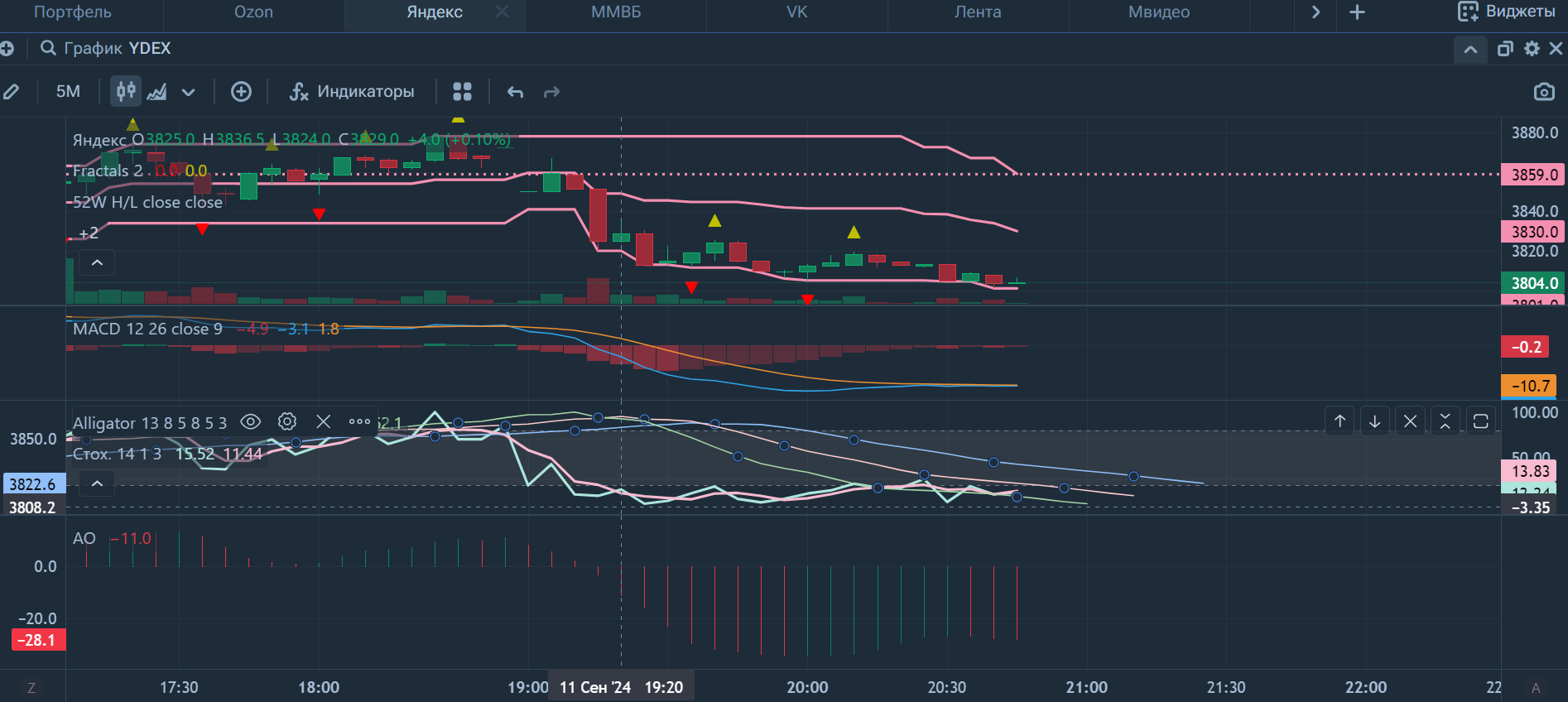Open the Индикаторы menu
This screenshot has width=1568, height=702.
point(352,92)
